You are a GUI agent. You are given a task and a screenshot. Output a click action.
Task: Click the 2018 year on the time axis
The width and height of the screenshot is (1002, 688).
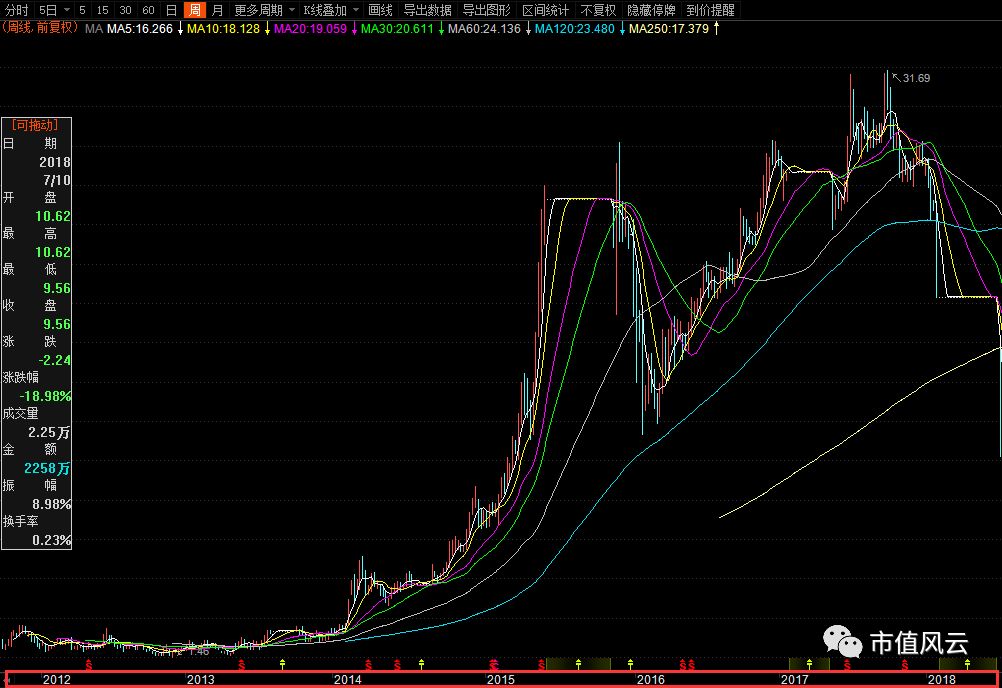[941, 680]
